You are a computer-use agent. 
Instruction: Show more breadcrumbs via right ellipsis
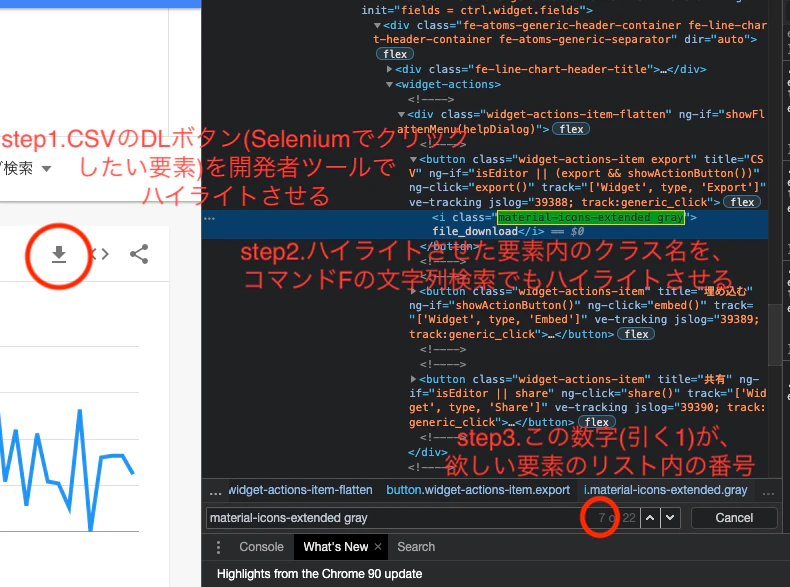click(768, 492)
